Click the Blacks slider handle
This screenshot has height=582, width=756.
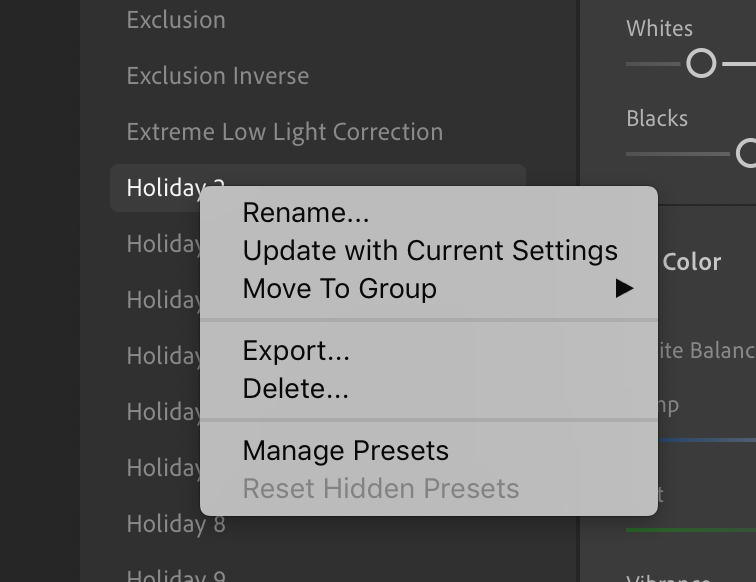click(747, 153)
